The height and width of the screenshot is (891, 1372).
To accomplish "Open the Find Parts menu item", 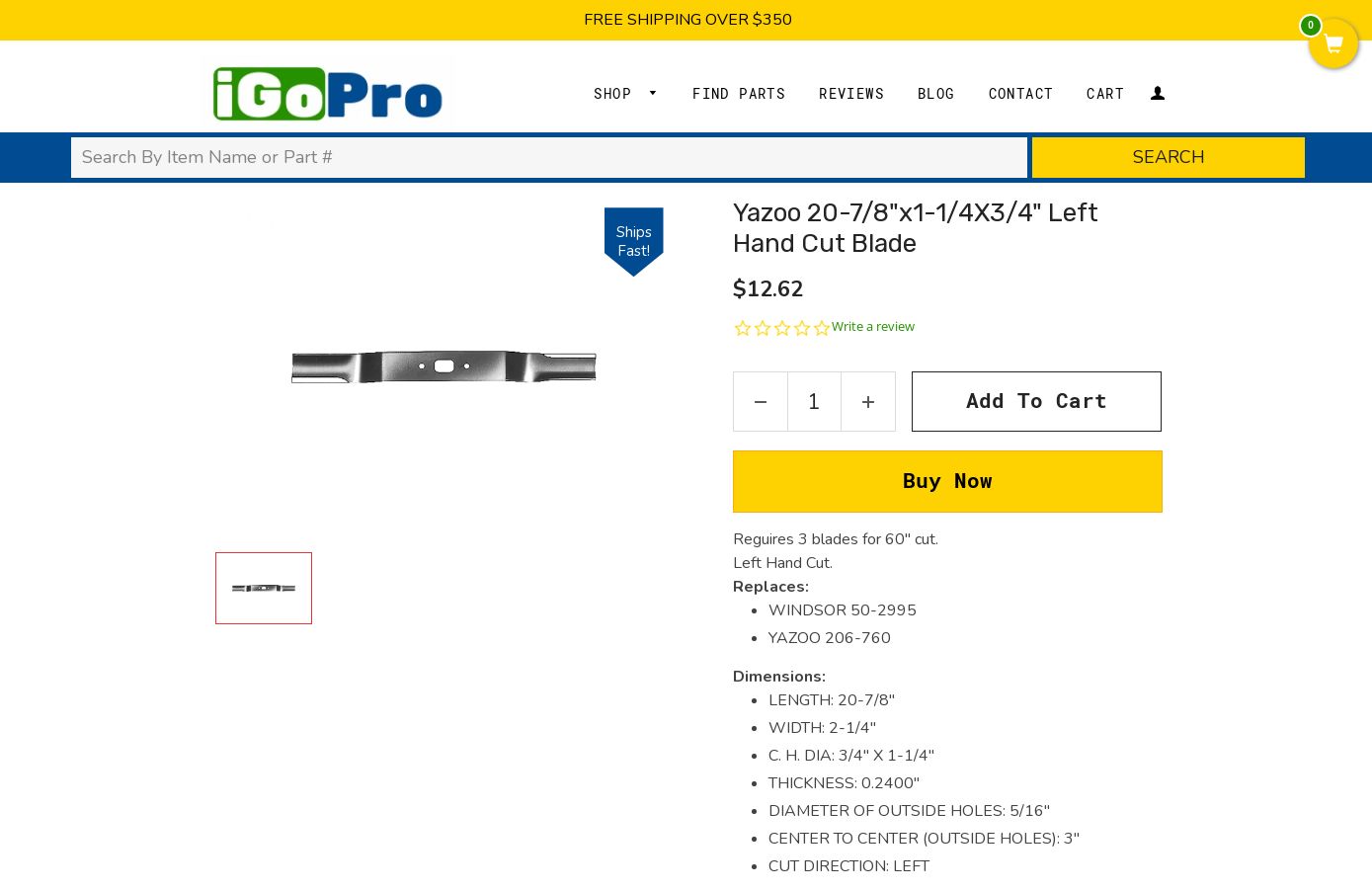I will click(739, 94).
